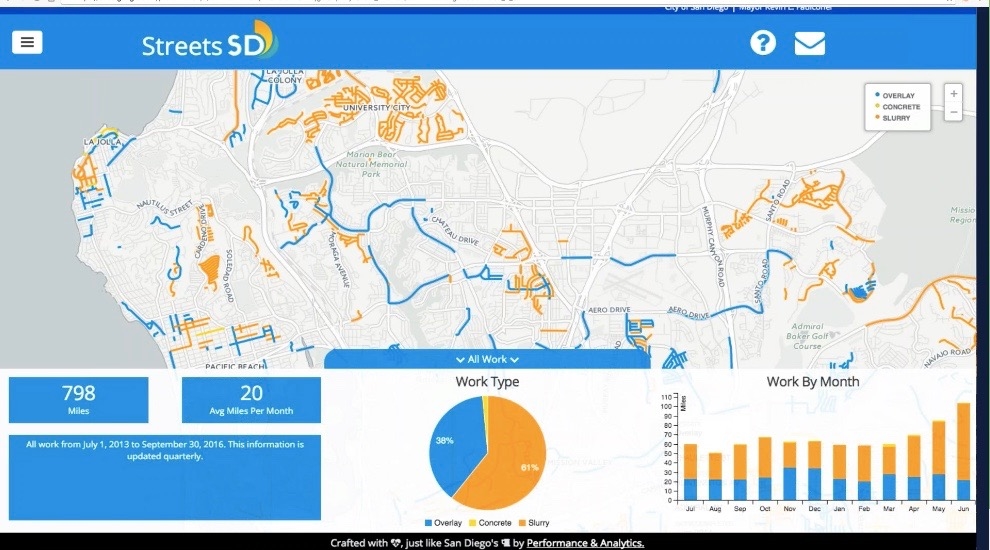The height and width of the screenshot is (550, 990).
Task: Click the PACIFIC BEACH map label
Action: coord(236,366)
